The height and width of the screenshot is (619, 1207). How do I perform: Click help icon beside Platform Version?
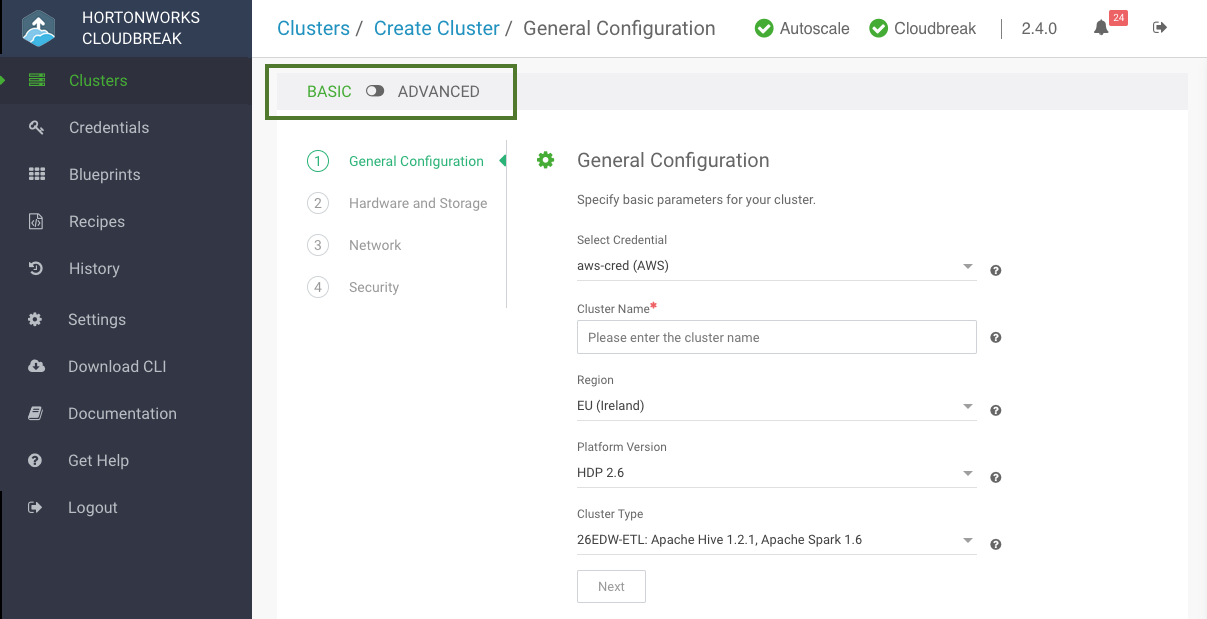coord(996,477)
